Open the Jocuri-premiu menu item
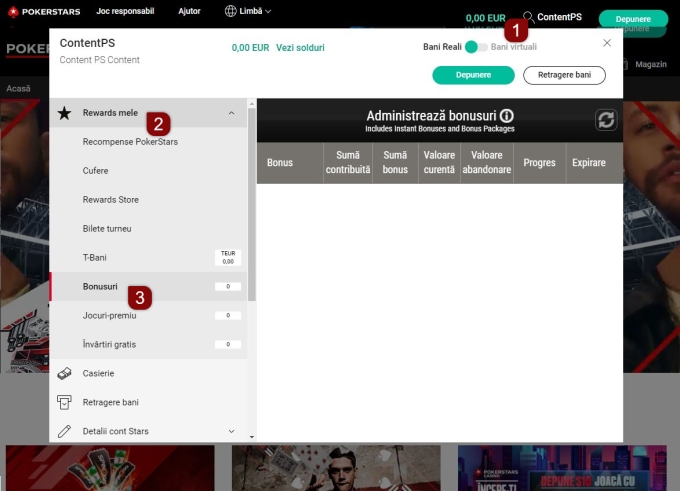 (148, 316)
